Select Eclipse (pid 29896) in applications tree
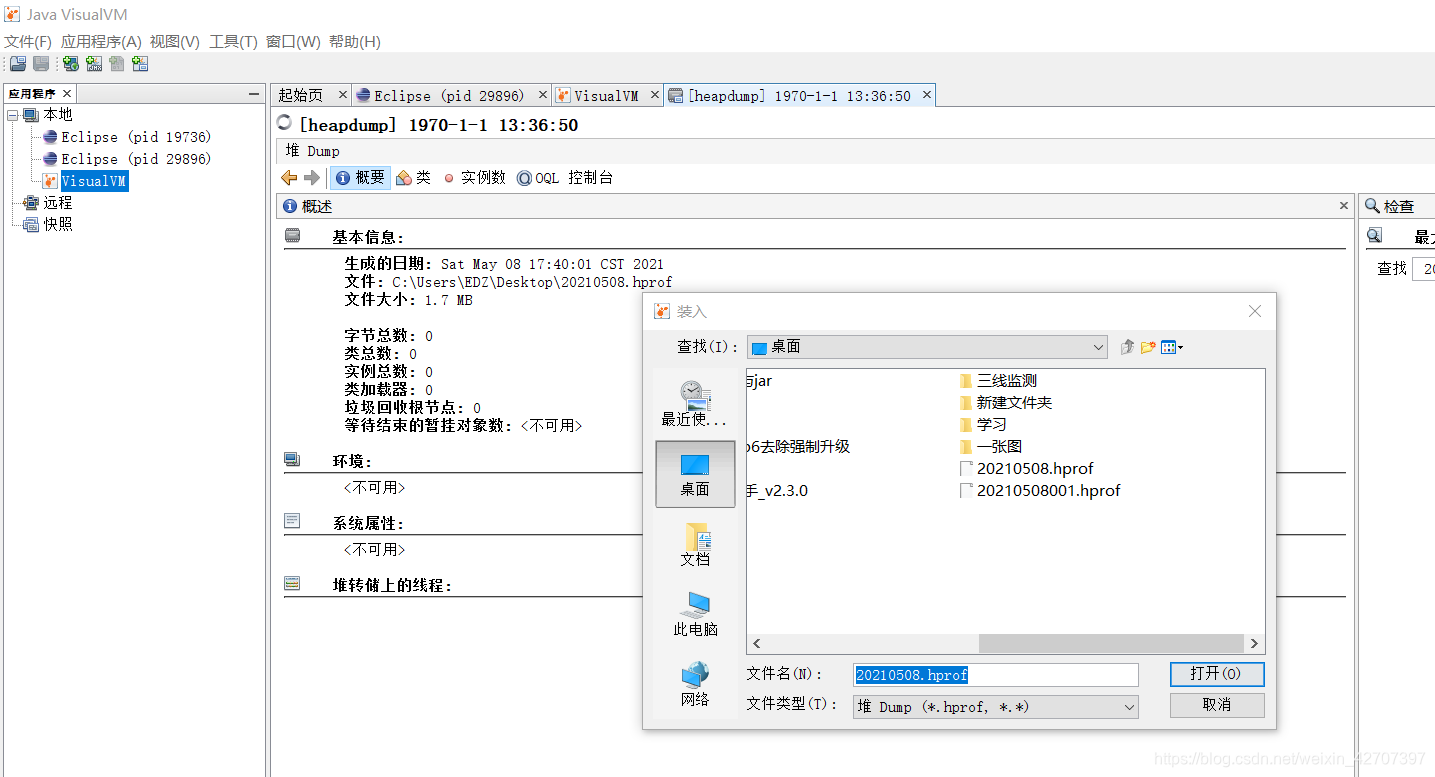Screen dimensions: 1435x777 click(x=127, y=159)
